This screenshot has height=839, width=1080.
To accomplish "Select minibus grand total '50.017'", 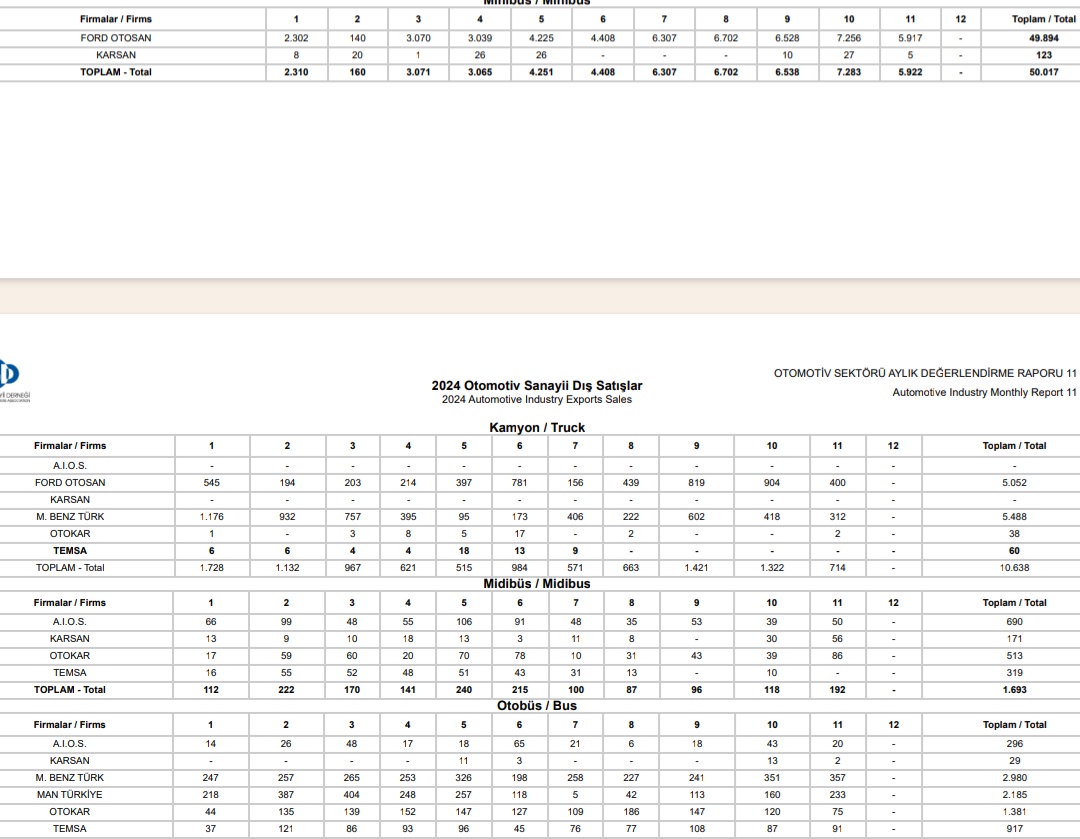I will [1043, 72].
